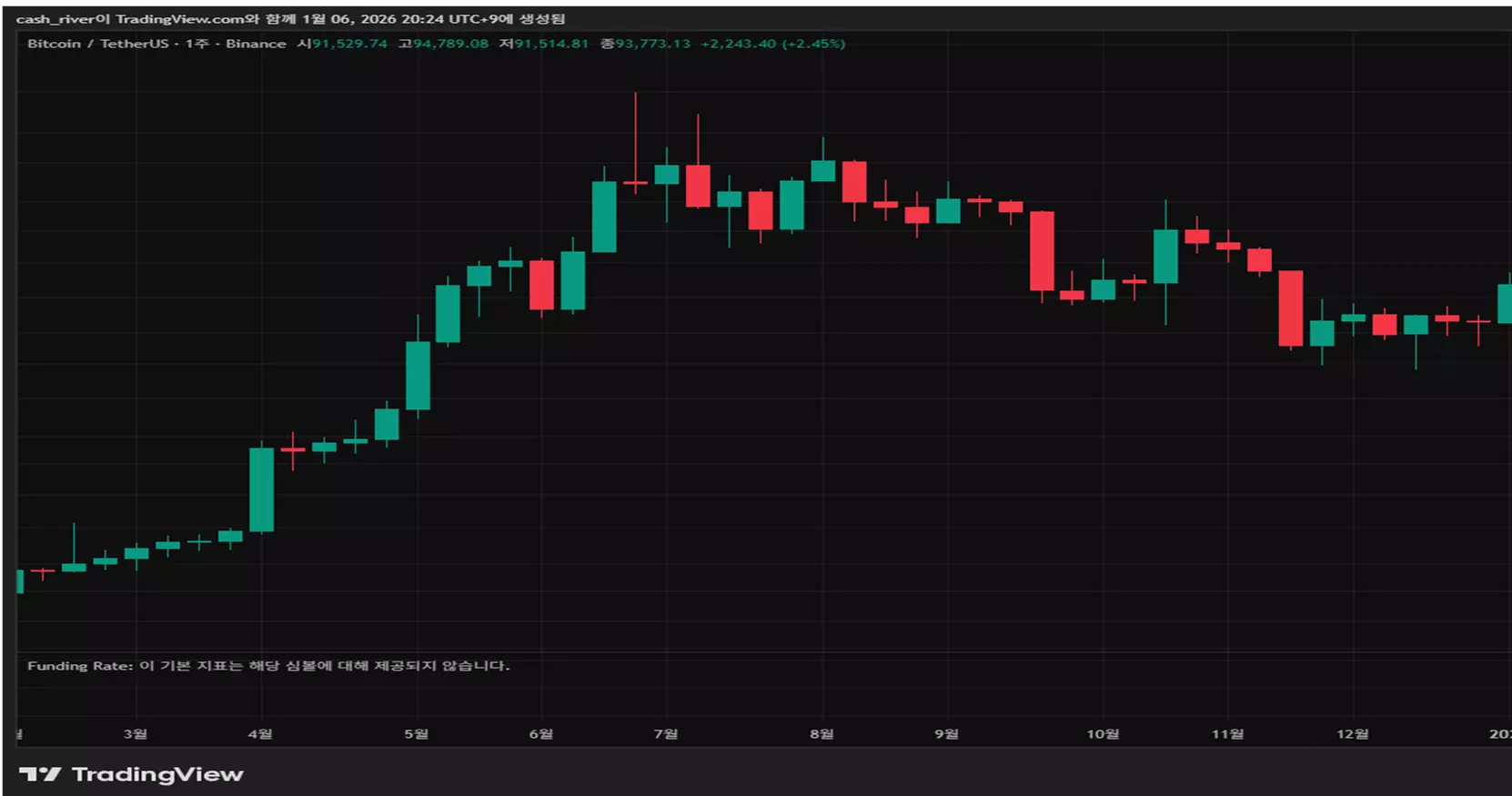The image size is (1512, 796).
Task: Click the close price 93,773.13
Action: pyautogui.click(x=652, y=44)
